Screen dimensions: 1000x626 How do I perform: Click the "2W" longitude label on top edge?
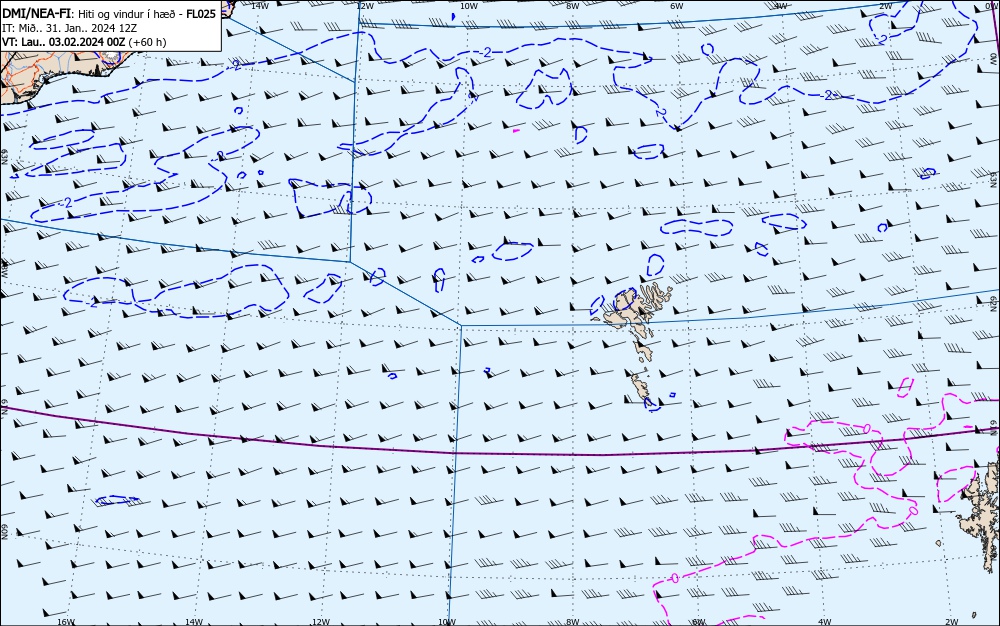(886, 6)
